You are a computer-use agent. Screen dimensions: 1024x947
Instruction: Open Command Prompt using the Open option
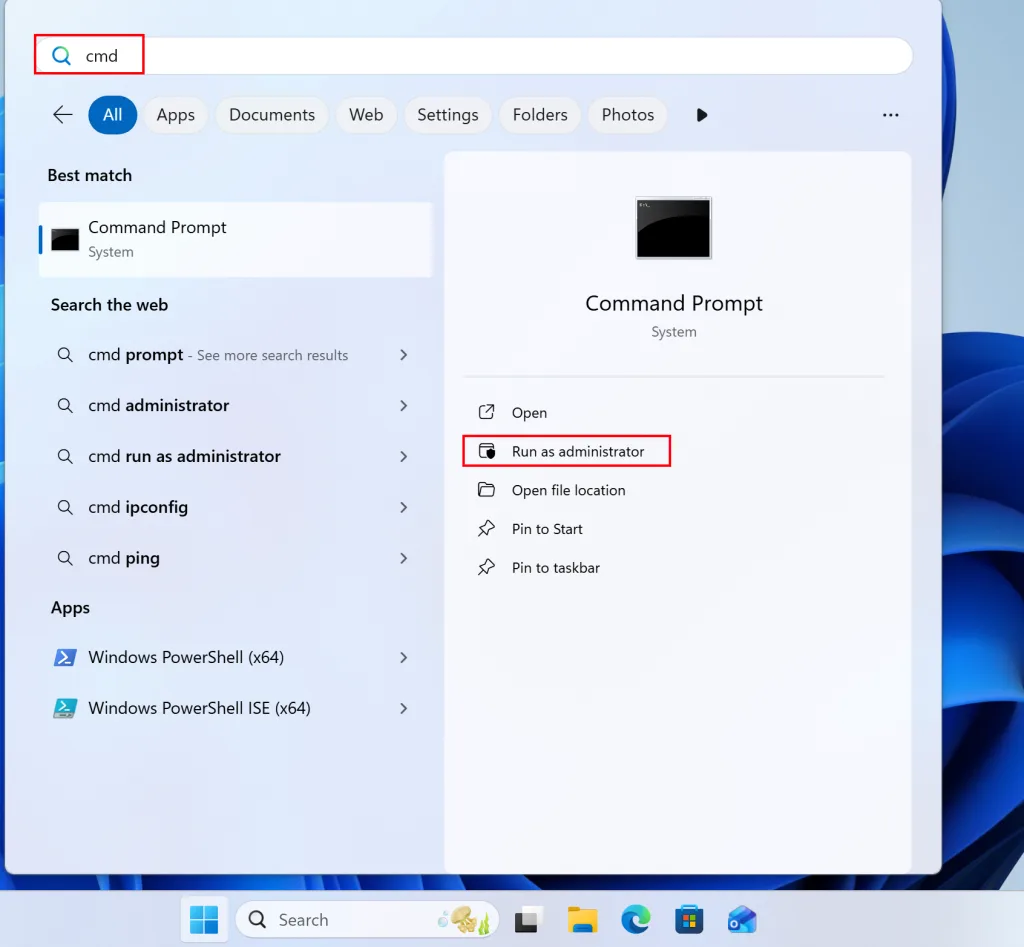click(529, 412)
